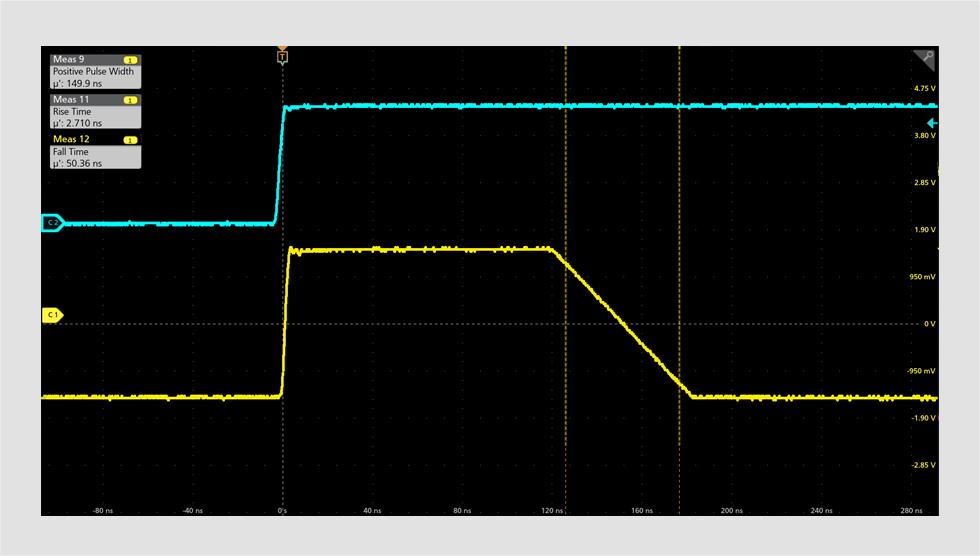The image size is (980, 556).
Task: Select the orange trigger position T marker
Action: [x=282, y=56]
